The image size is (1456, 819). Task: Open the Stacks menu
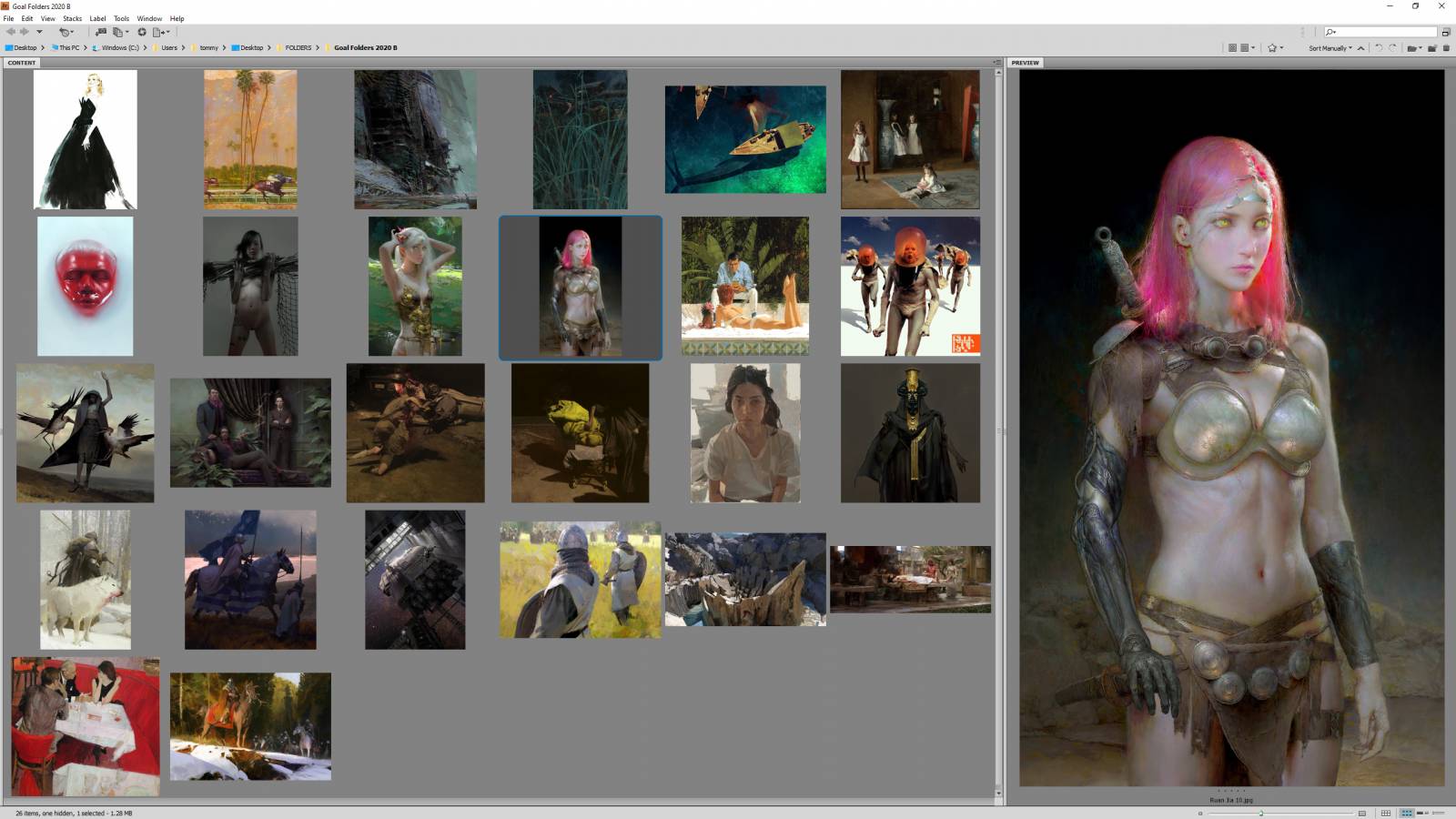pyautogui.click(x=72, y=18)
